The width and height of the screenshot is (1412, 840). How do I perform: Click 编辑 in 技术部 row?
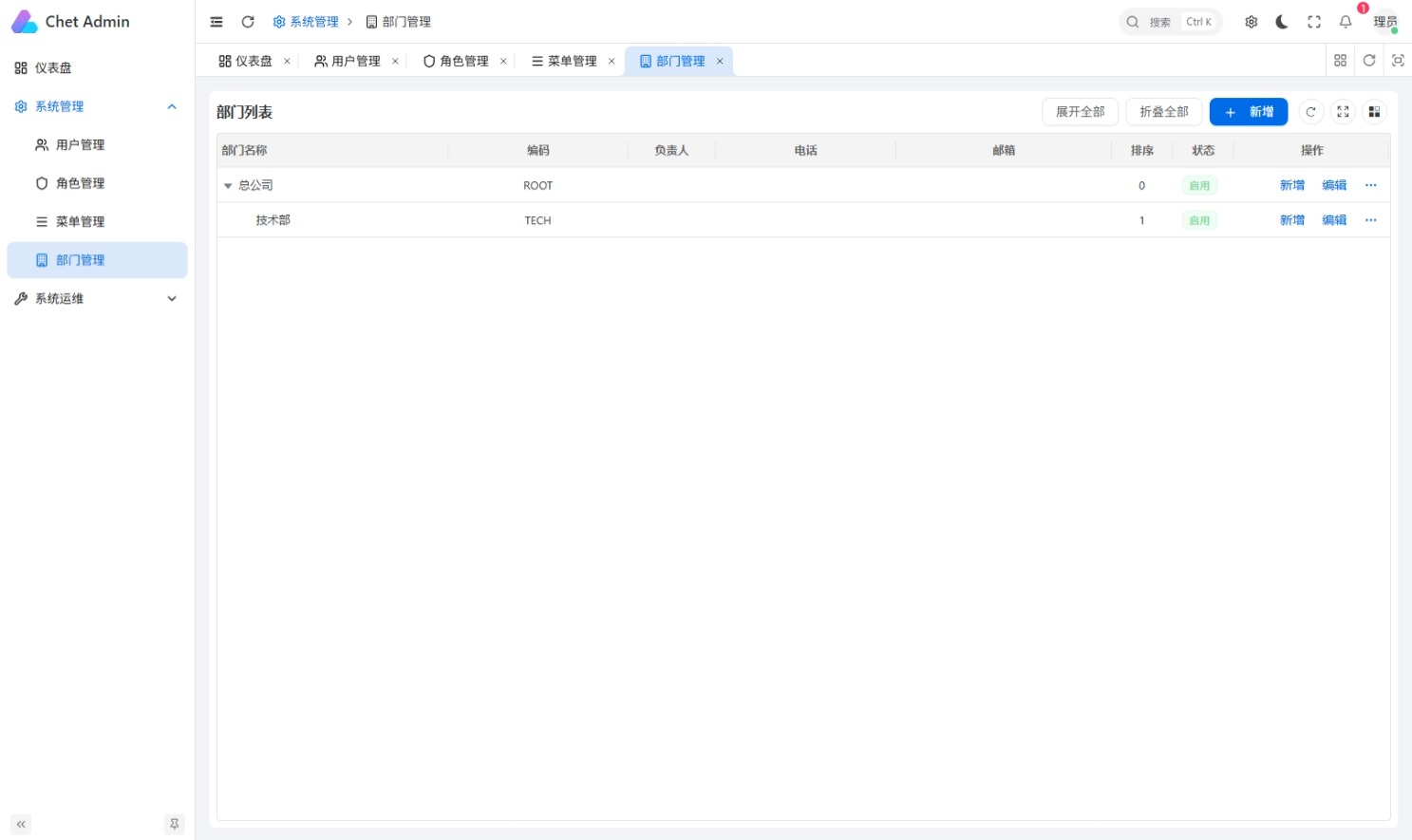(1334, 220)
